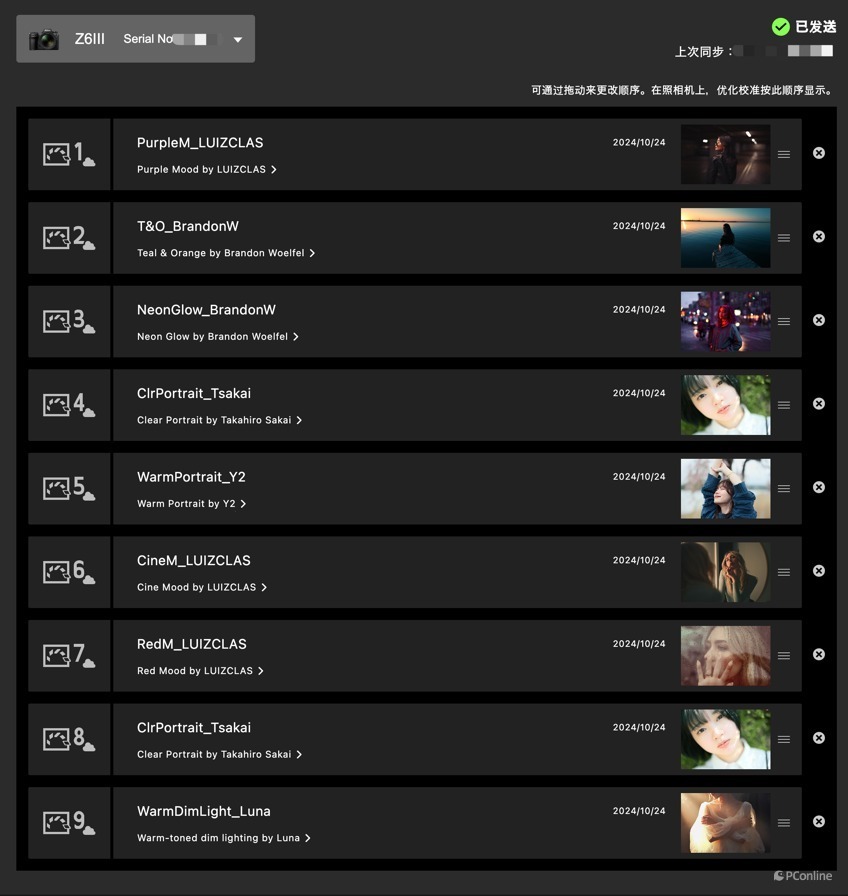The width and height of the screenshot is (848, 896).
Task: Remove slot 8 ClrPortrait_Tsakai with X icon
Action: pyautogui.click(x=818, y=738)
